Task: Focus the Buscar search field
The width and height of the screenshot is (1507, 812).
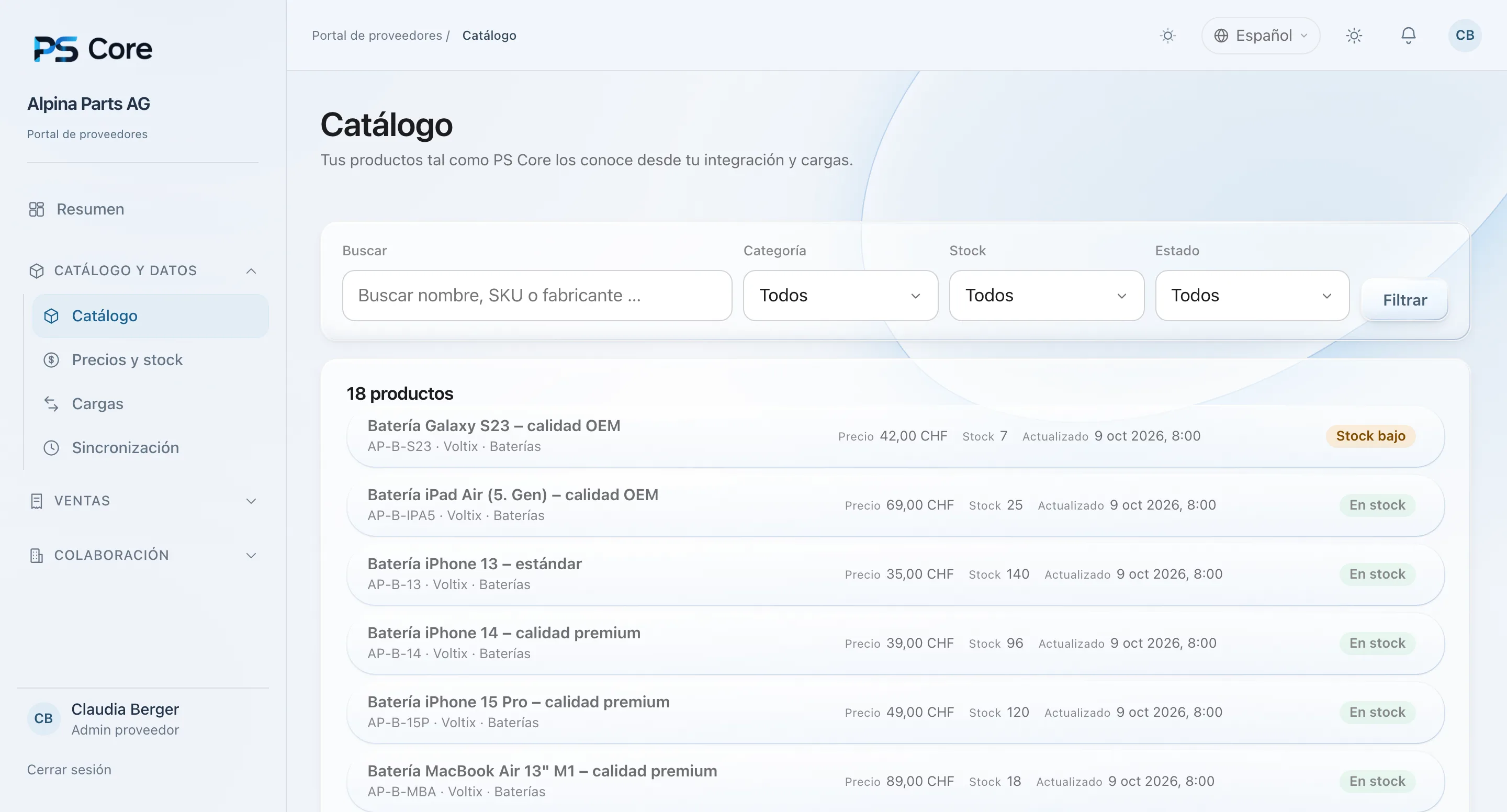Action: coord(536,296)
